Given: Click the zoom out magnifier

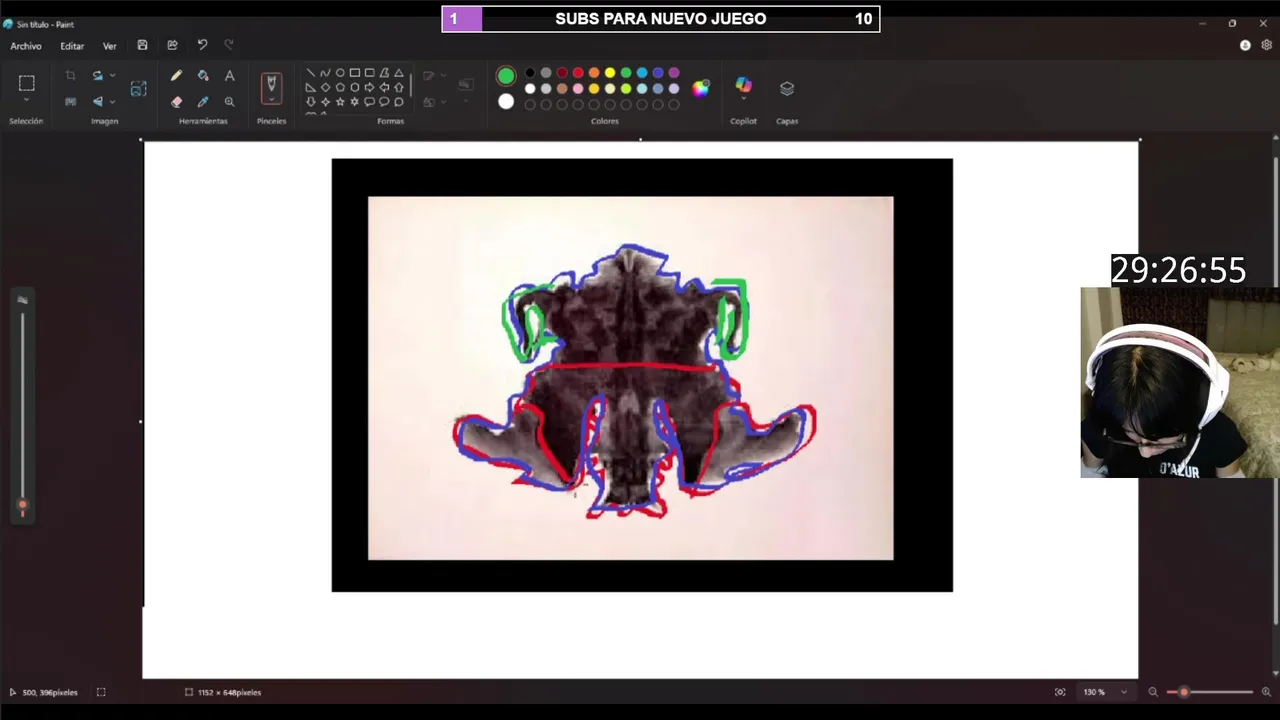Looking at the screenshot, I should [x=1153, y=692].
